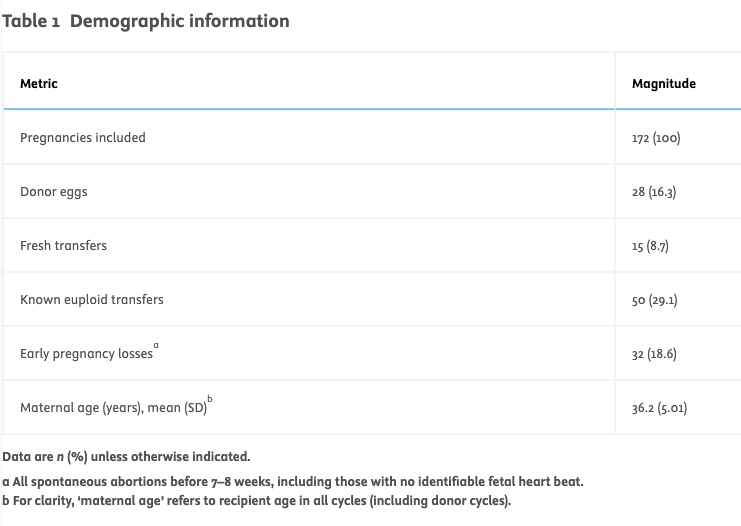The height and width of the screenshot is (526, 741).
Task: Open footnote 'a' superscript after pregnancy losses
Action: [x=156, y=345]
